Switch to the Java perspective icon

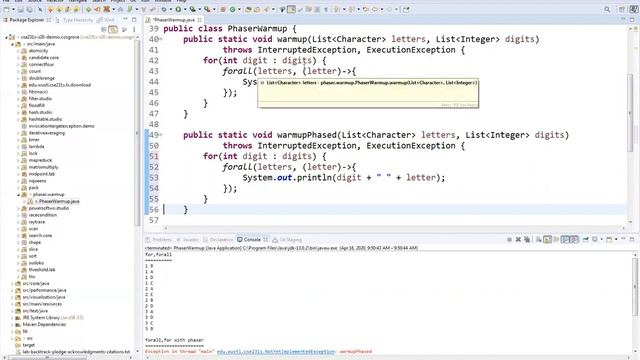click(633, 9)
